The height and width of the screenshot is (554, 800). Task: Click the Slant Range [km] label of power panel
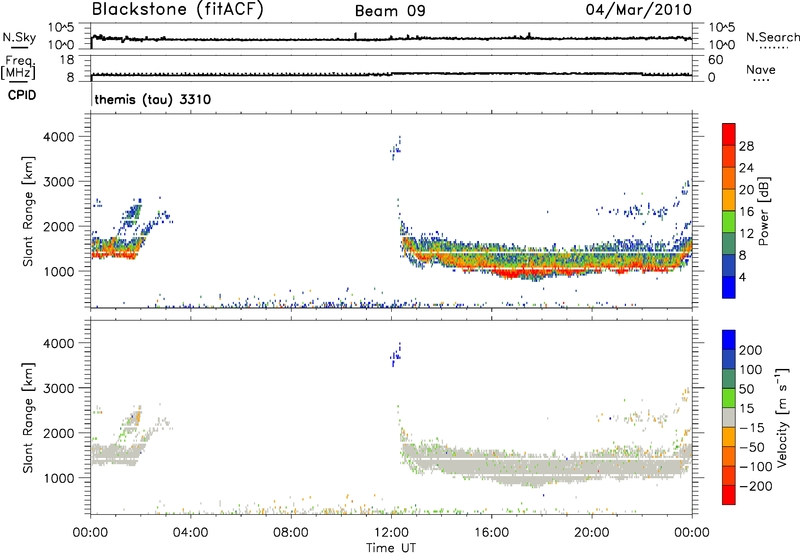pos(28,211)
